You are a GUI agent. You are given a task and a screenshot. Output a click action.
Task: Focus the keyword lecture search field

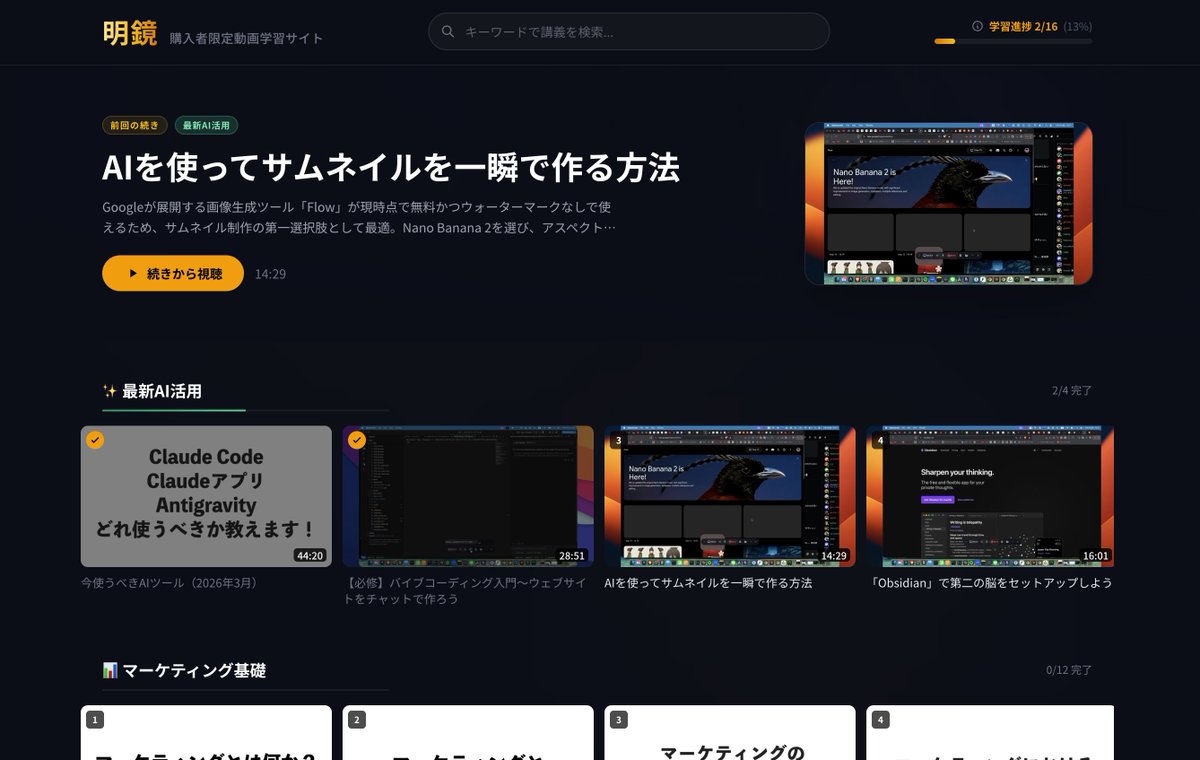tap(629, 32)
